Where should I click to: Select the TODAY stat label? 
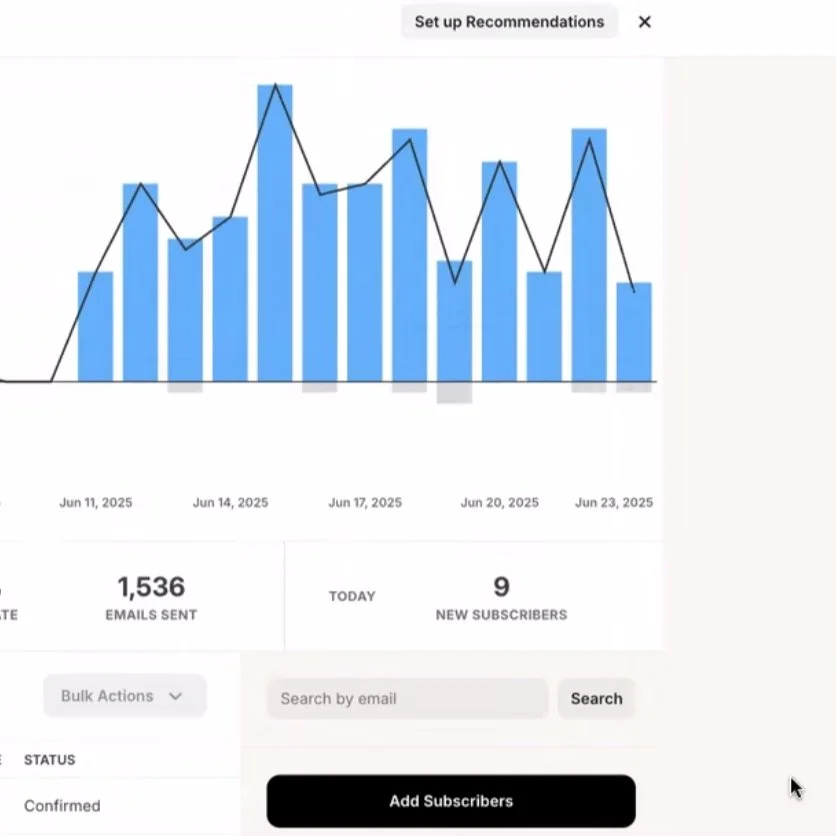(x=352, y=596)
